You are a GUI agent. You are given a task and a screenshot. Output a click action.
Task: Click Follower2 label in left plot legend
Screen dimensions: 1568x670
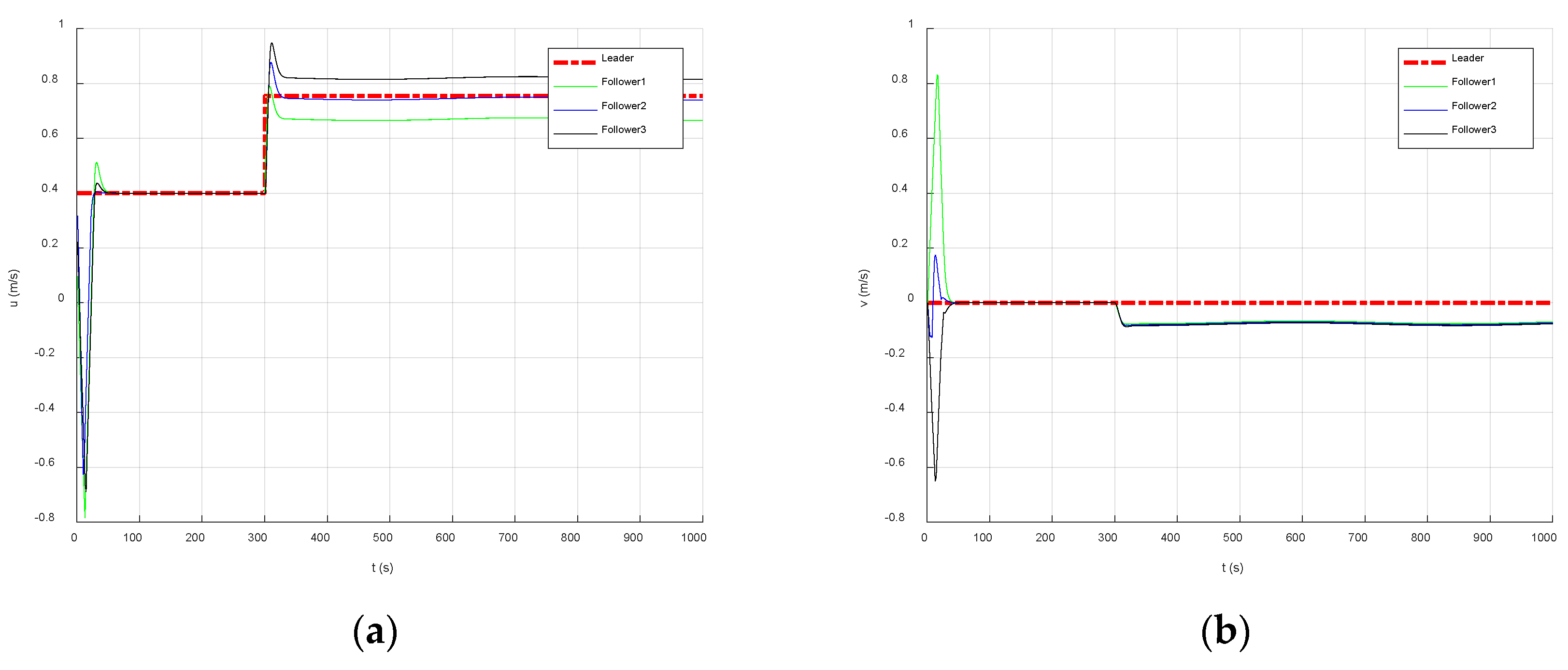(623, 105)
